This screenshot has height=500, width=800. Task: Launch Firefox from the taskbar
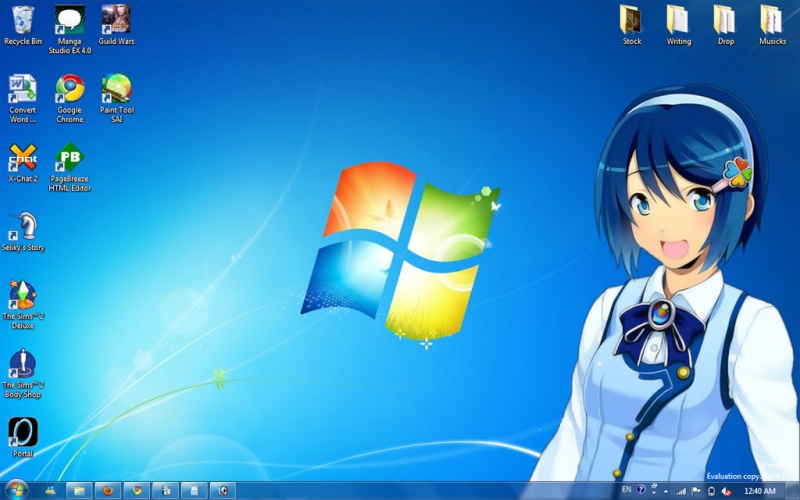108,491
